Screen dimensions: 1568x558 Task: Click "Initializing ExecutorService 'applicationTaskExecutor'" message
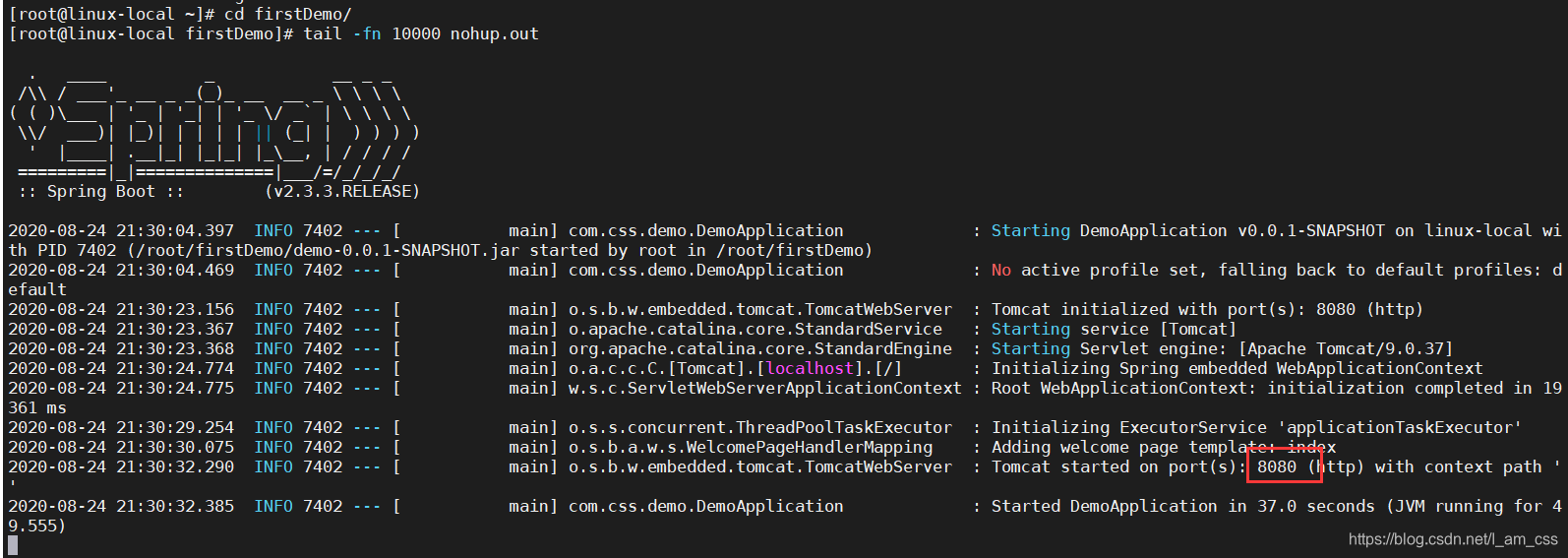(x=1256, y=427)
